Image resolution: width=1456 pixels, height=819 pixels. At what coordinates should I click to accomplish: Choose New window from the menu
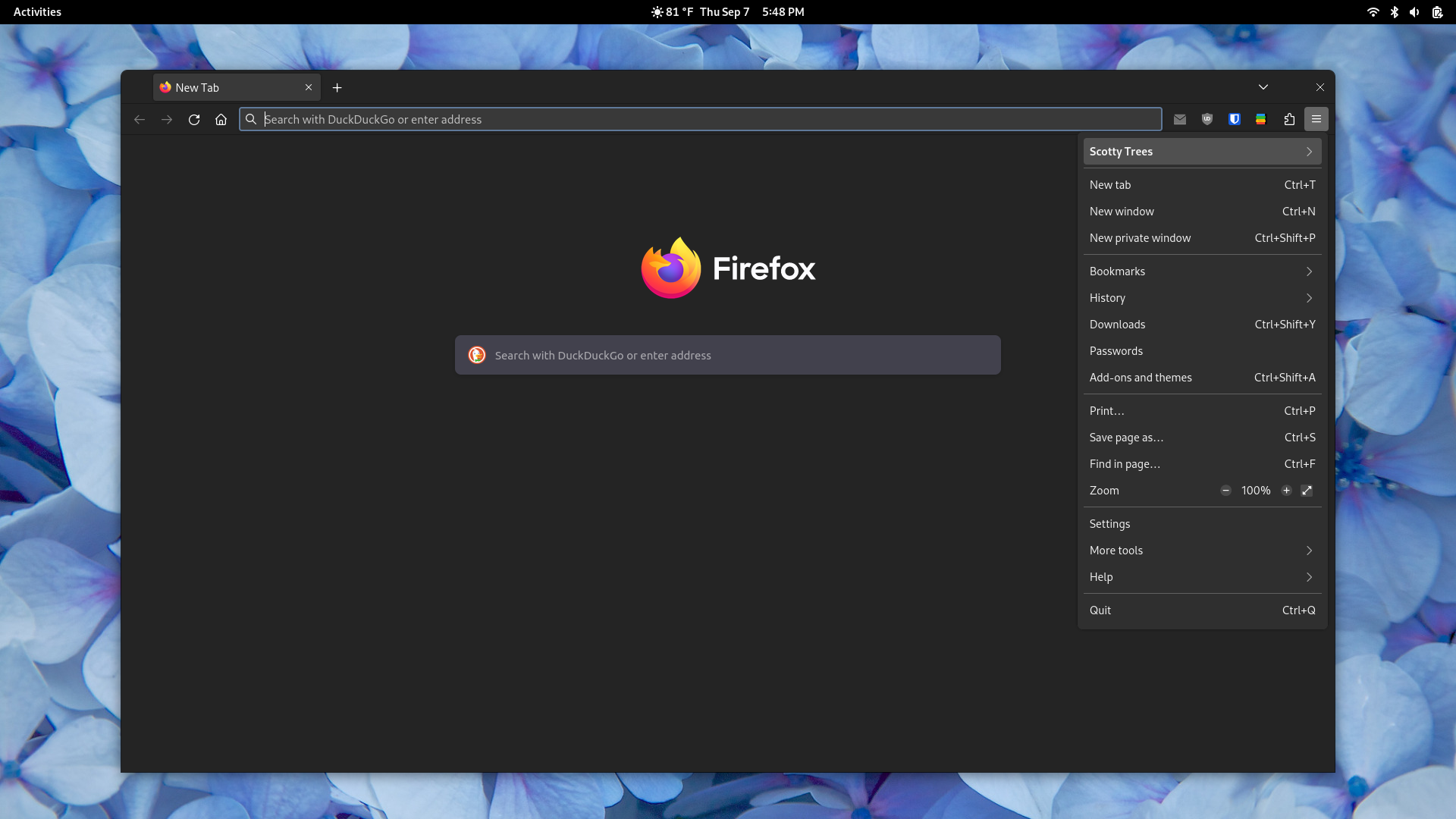tap(1202, 212)
